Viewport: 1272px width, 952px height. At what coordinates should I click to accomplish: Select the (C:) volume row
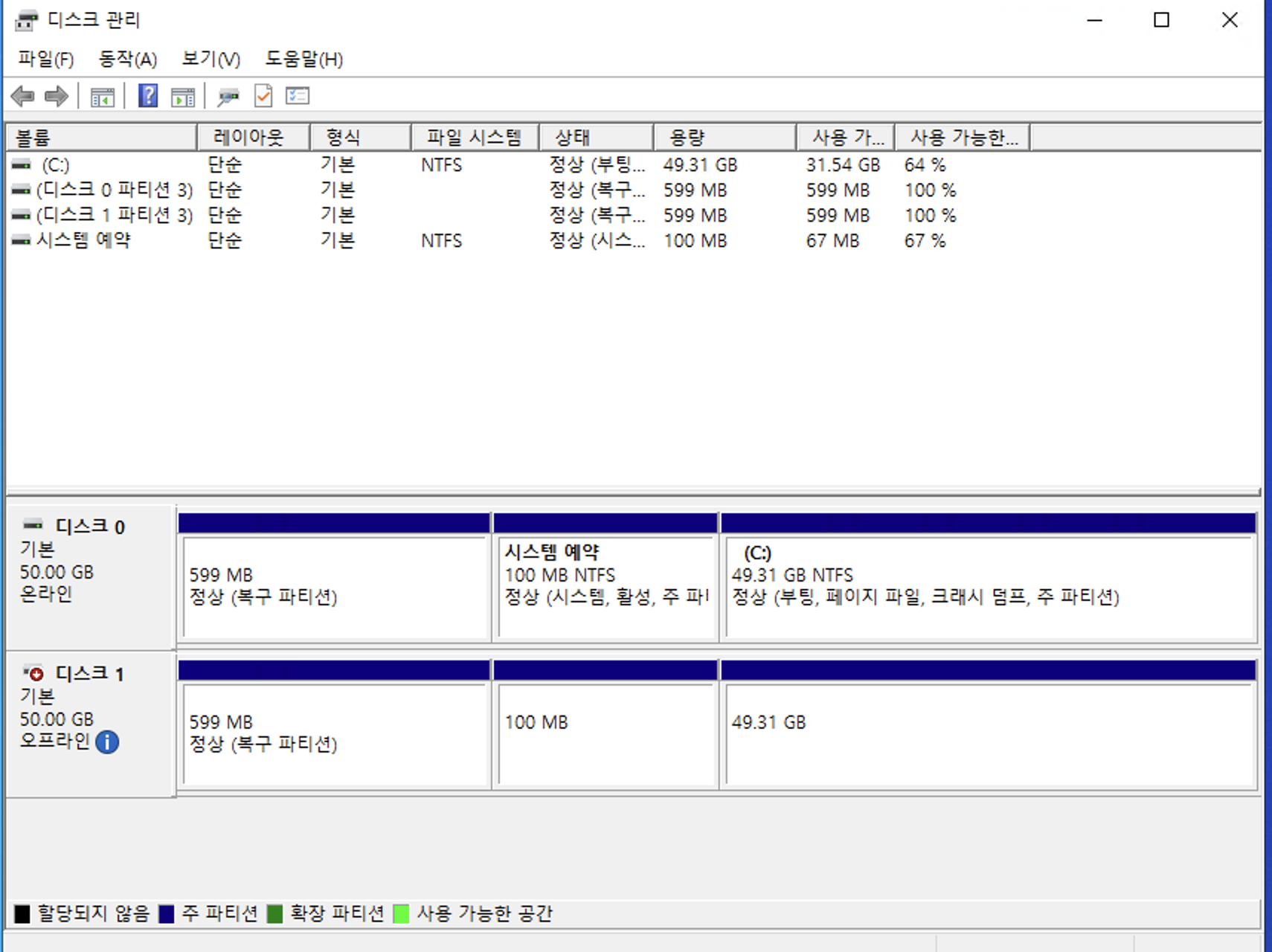pos(634,164)
